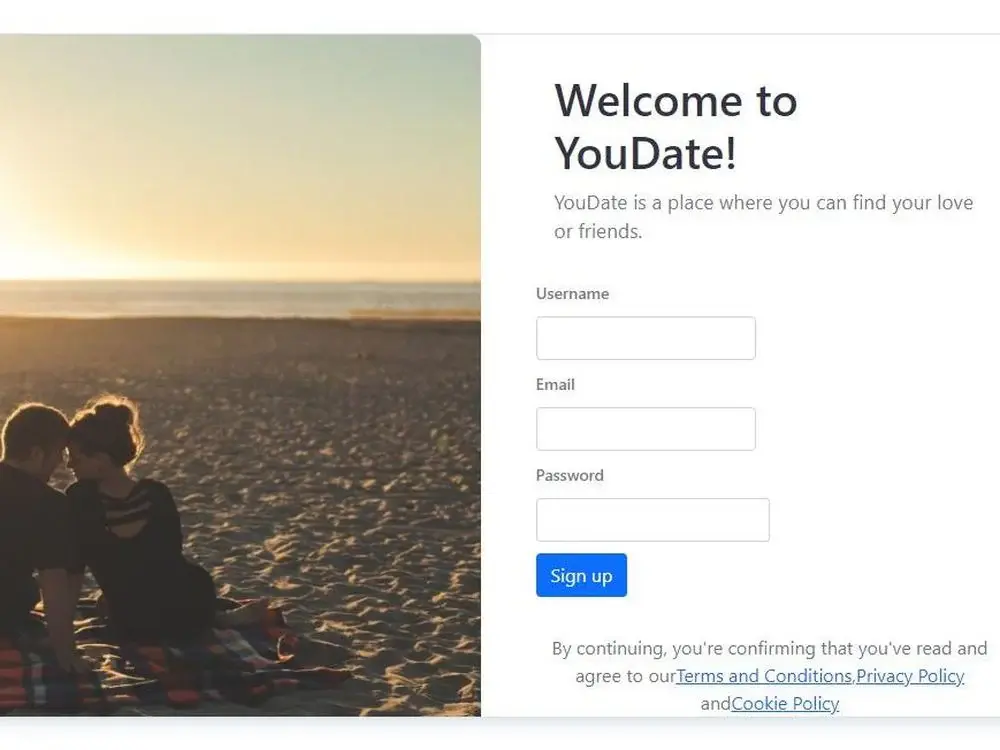Click the Username field label
This screenshot has width=1000, height=750.
(572, 293)
